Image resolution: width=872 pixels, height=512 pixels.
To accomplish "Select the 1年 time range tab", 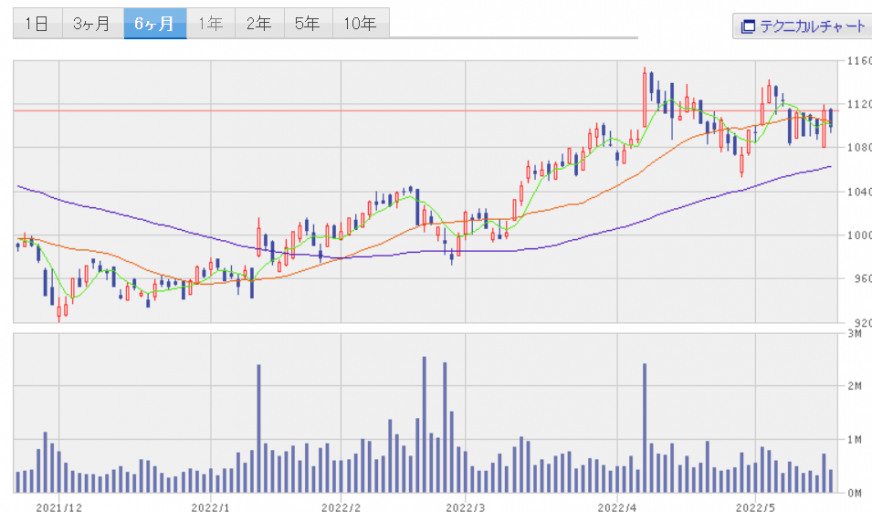I will [x=211, y=25].
